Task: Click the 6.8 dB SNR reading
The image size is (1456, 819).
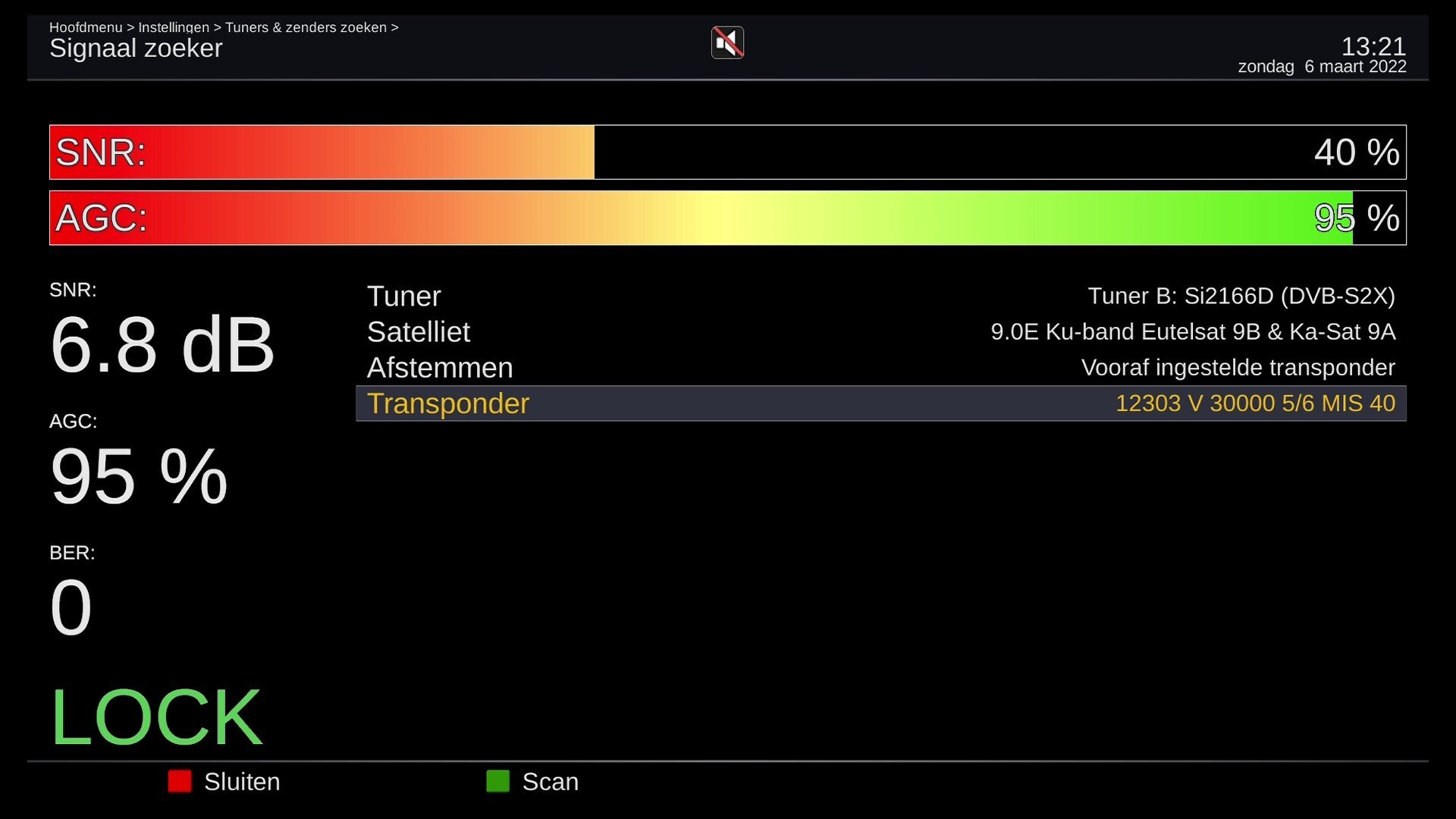Action: tap(162, 346)
